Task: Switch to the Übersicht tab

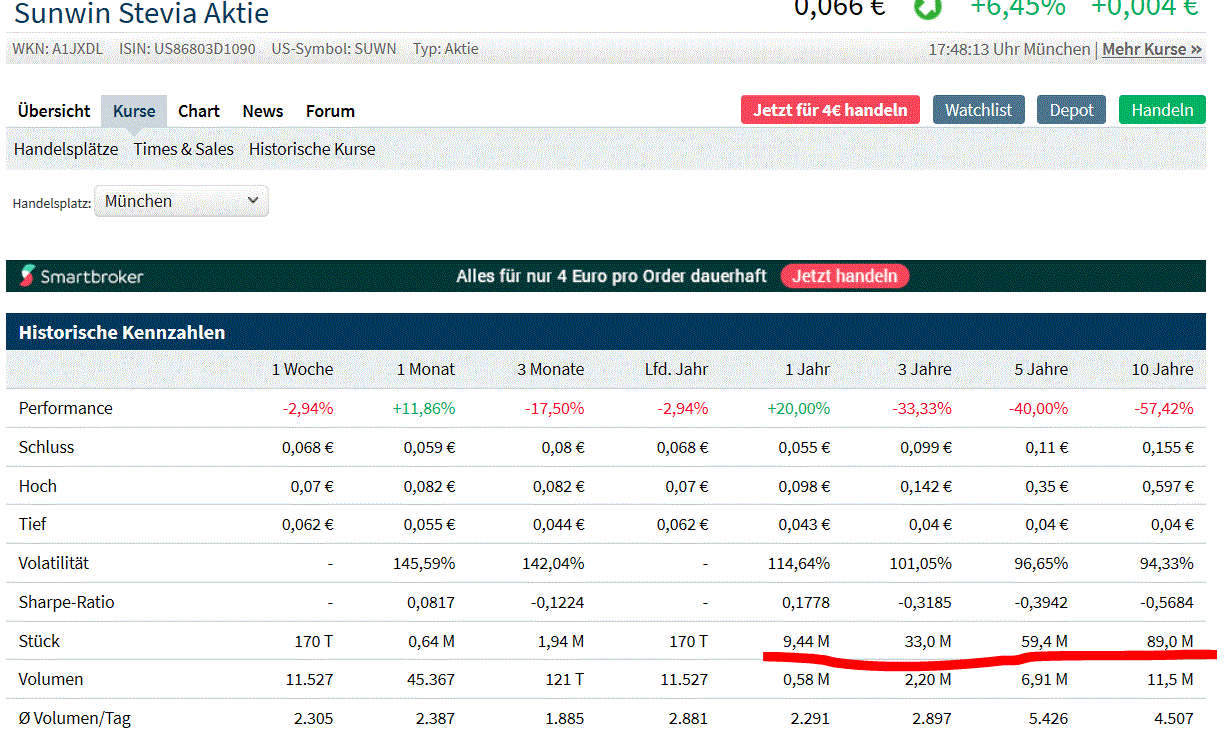Action: (x=54, y=111)
